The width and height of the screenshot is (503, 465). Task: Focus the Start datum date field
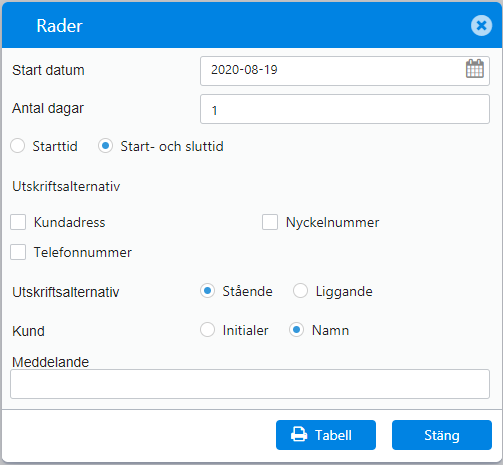point(345,71)
